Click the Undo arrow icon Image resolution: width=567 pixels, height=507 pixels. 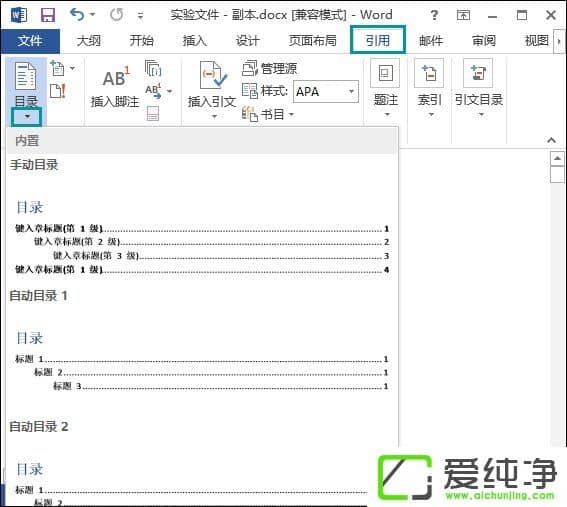click(77, 15)
